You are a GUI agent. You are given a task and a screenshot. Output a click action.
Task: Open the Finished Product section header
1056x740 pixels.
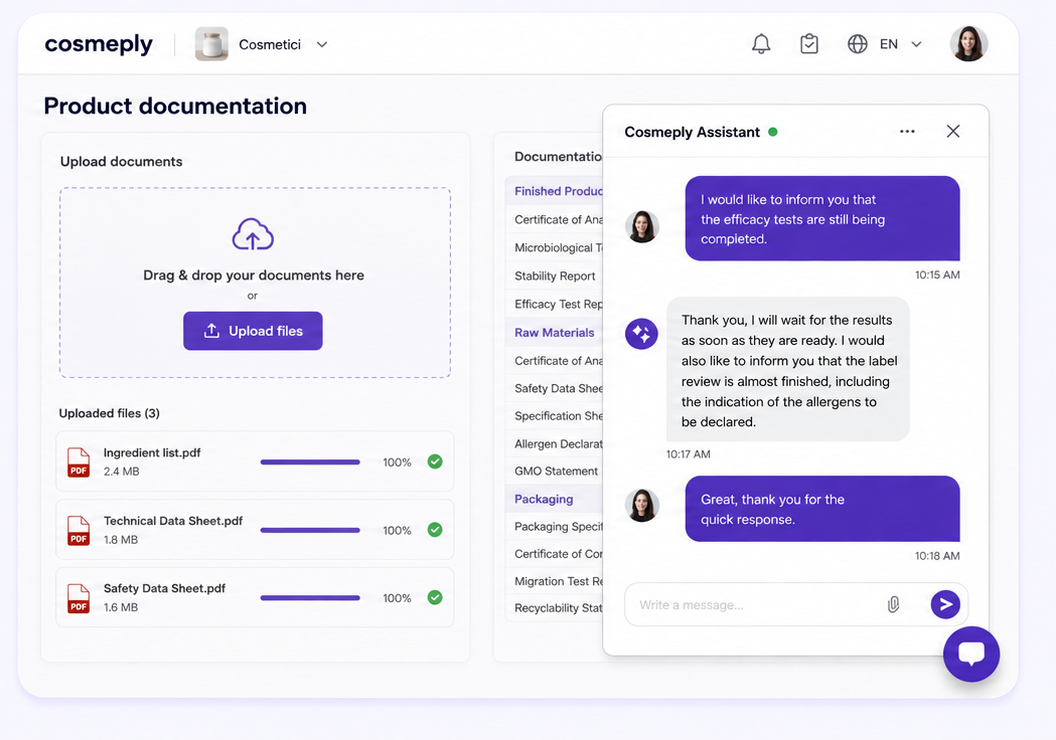tap(554, 191)
